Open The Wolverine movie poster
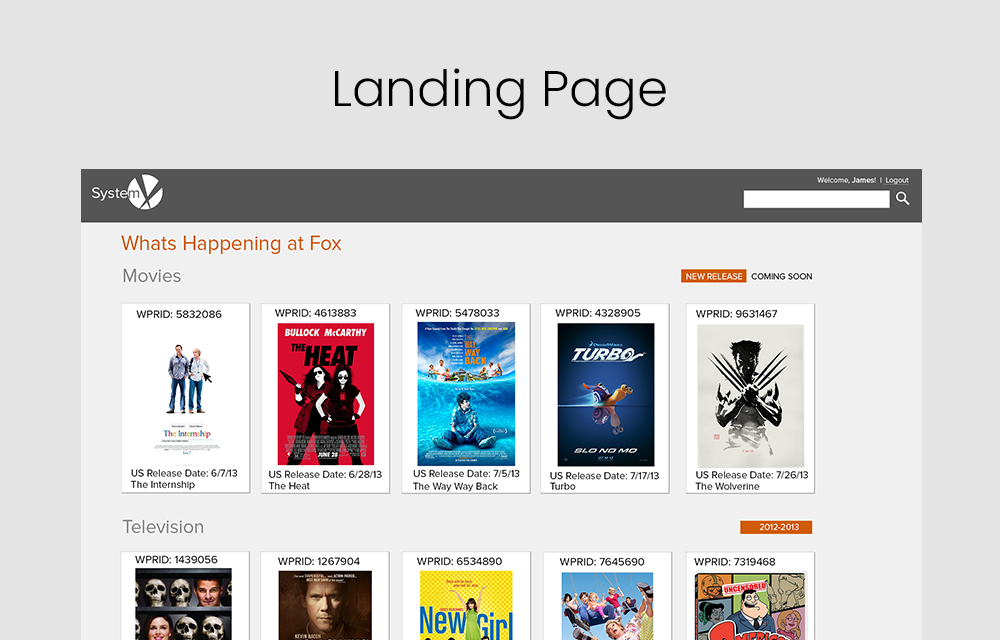This screenshot has height=640, width=1000. (751, 396)
